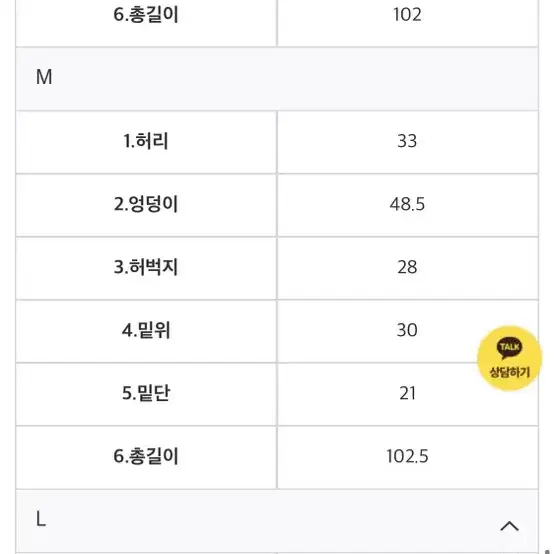Expand the L size section header

(277, 521)
